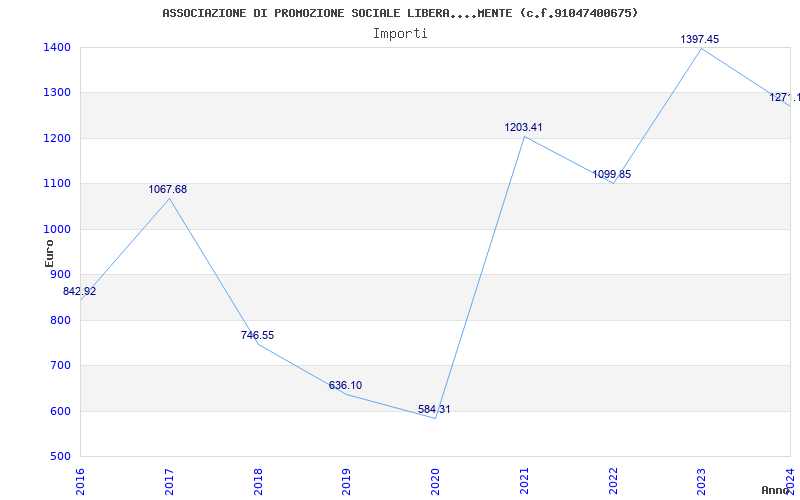Screen dimensions: 800x500
Task: Click the 1203.41 data label
Action: tap(523, 128)
